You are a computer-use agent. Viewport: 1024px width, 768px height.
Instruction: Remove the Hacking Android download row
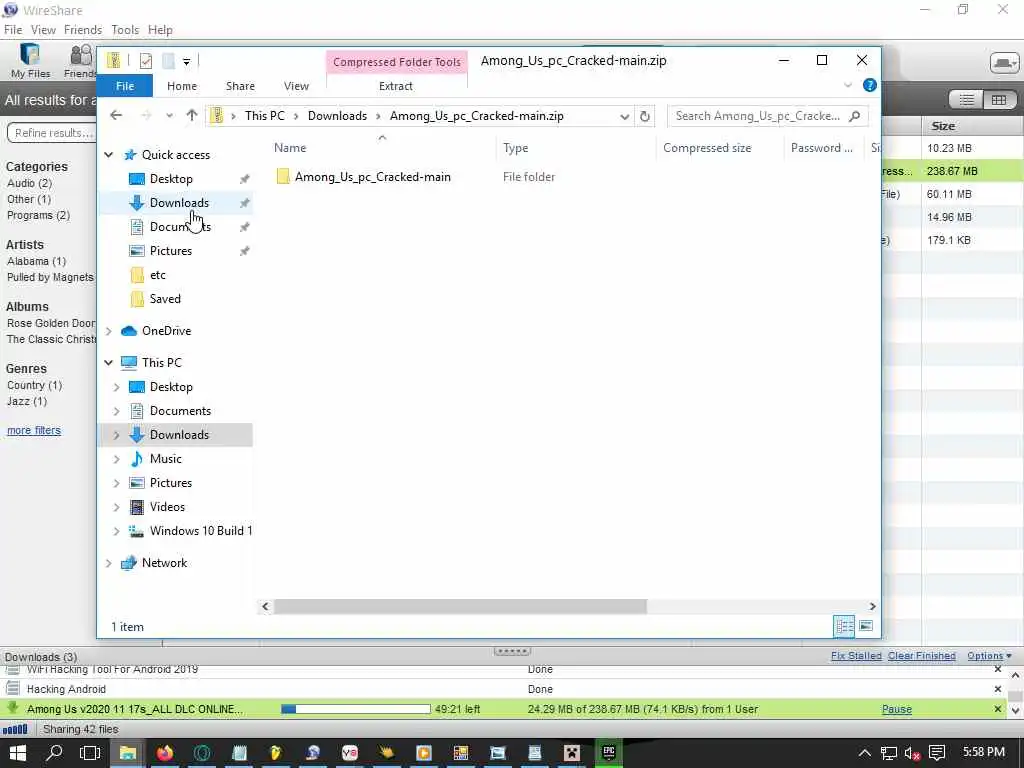997,690
